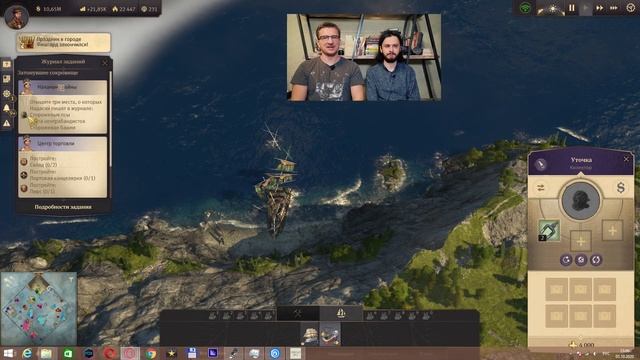This screenshot has height=360, width=640.
Task: Open the green taskbar app icon
Action: (68, 353)
